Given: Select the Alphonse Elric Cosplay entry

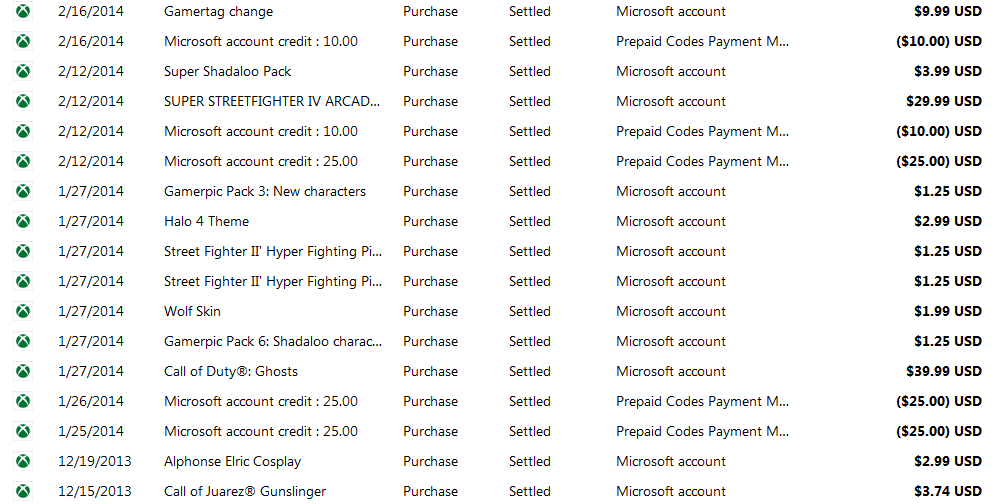Looking at the screenshot, I should point(232,461).
